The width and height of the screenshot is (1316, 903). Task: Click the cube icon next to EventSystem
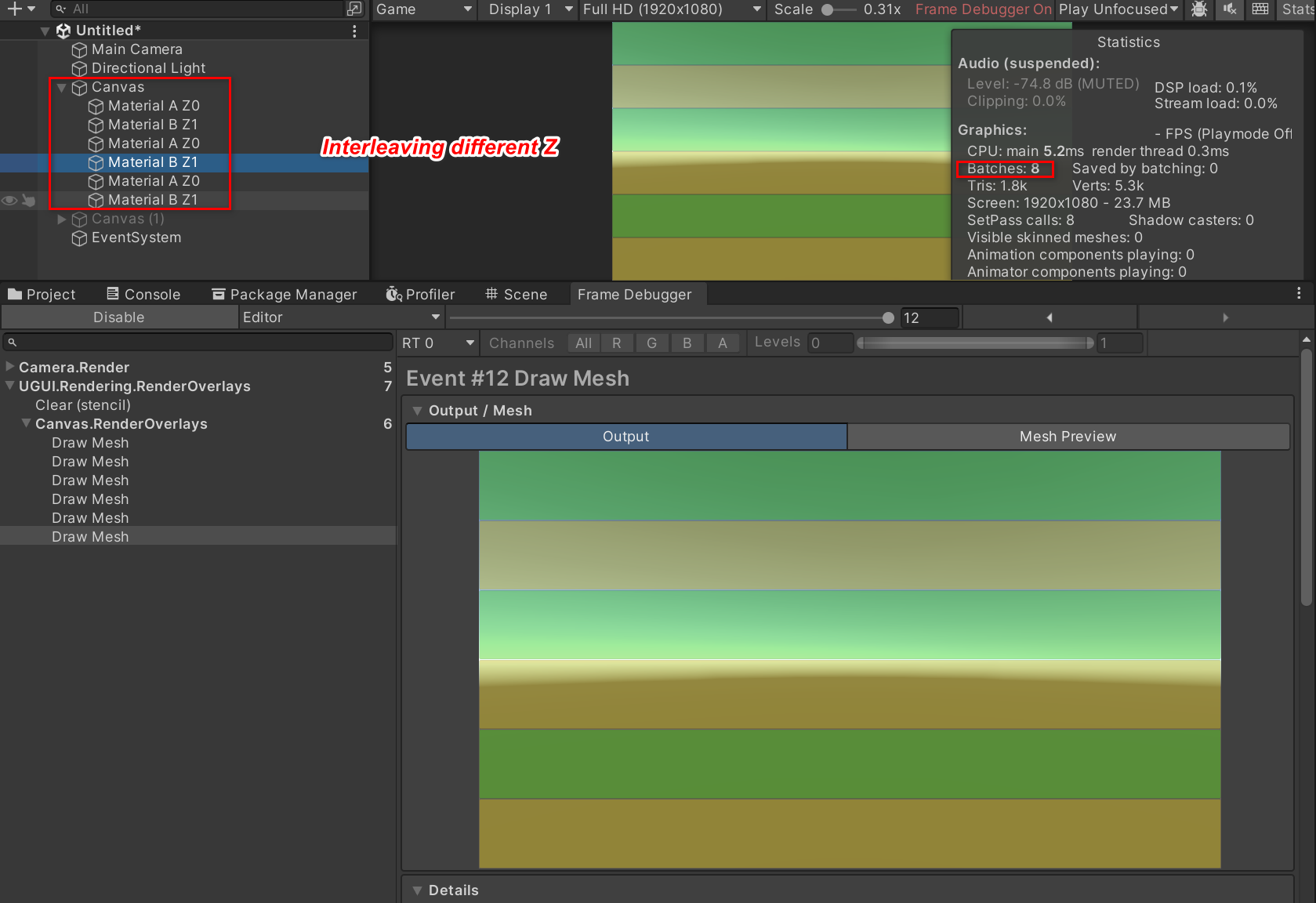(x=79, y=238)
